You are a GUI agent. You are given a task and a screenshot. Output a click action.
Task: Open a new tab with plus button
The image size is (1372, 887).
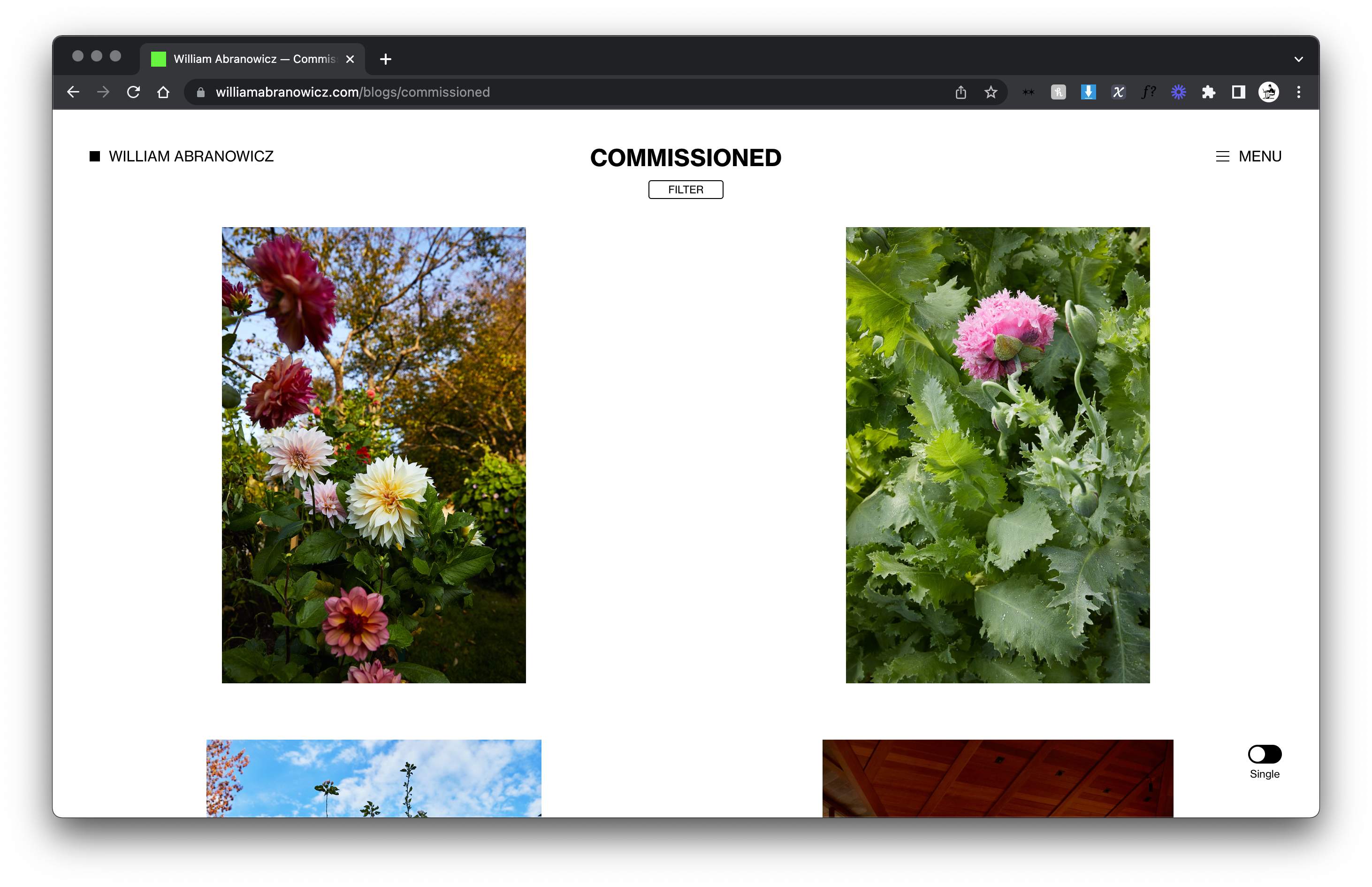point(386,59)
